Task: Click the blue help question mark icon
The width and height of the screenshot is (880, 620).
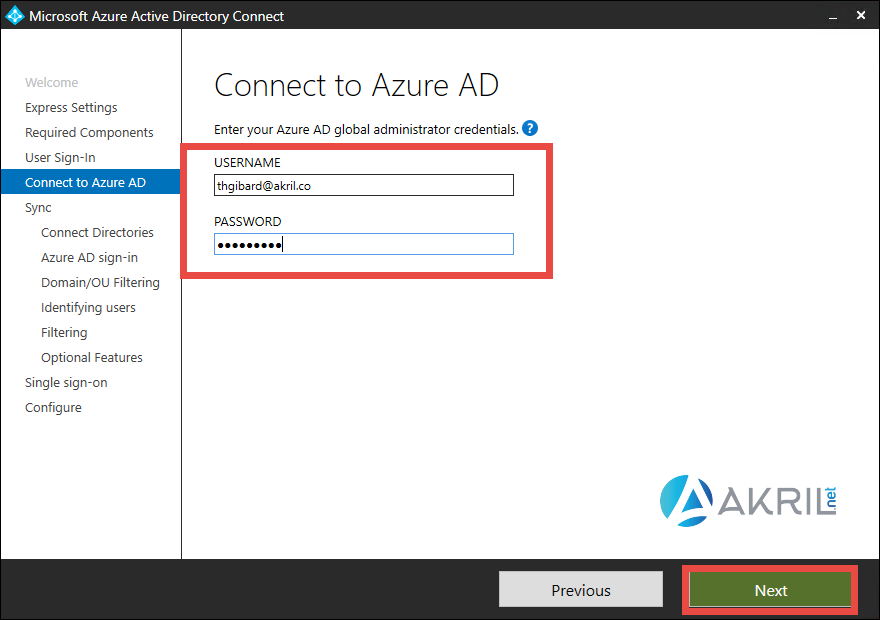Action: coord(530,128)
